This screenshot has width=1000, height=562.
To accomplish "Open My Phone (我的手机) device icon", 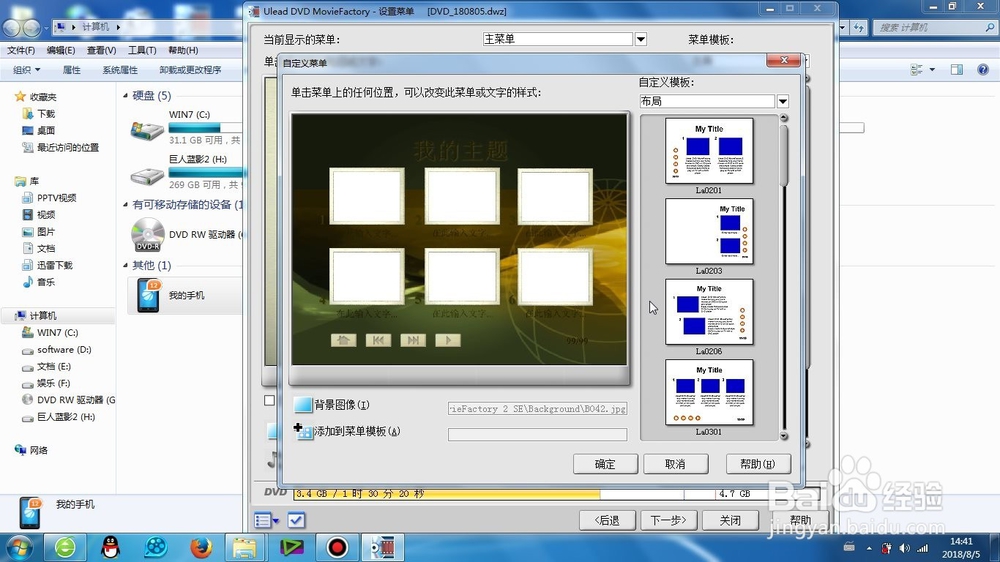I will (148, 295).
